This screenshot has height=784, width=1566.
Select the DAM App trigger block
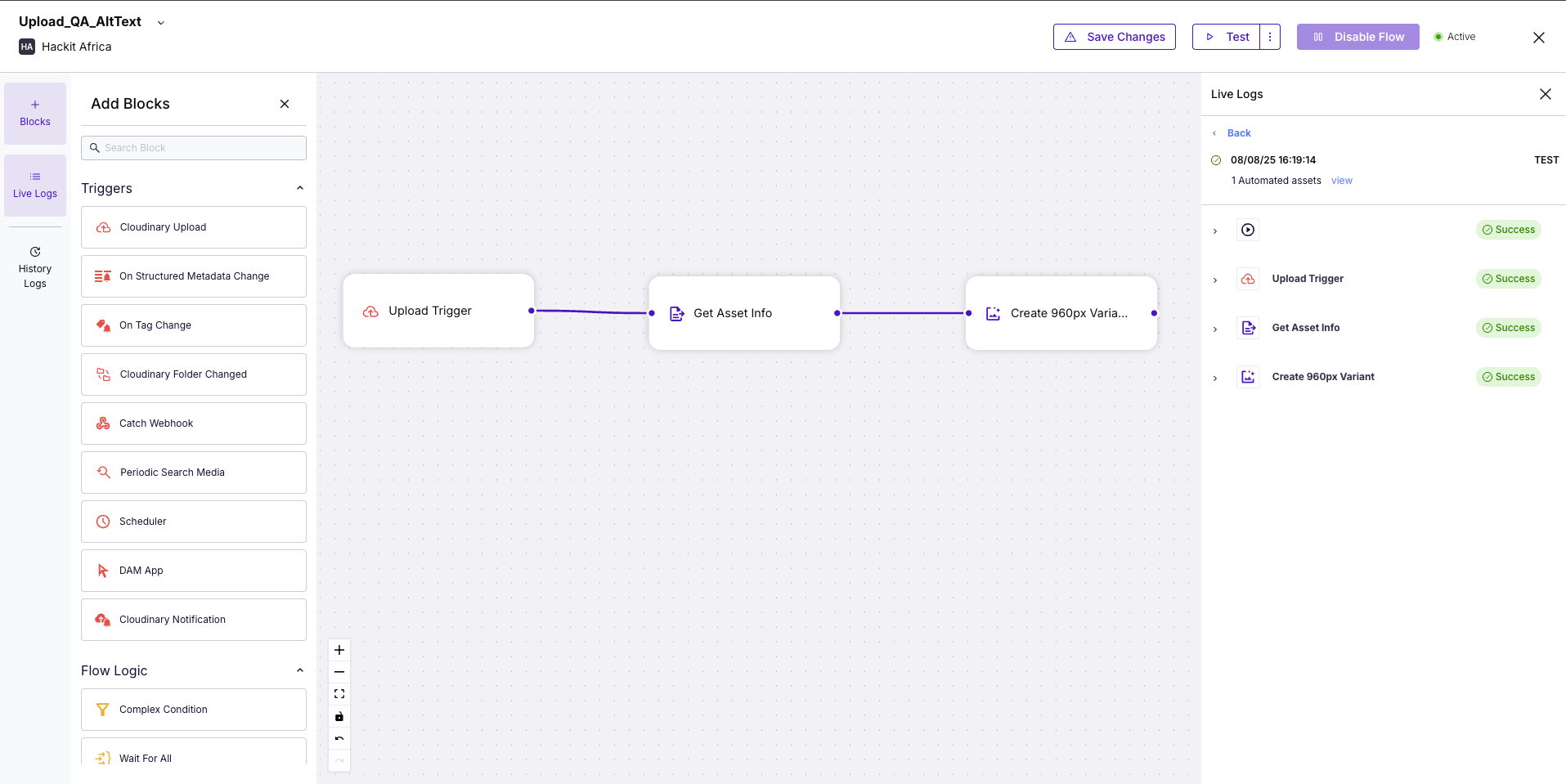pyautogui.click(x=193, y=570)
